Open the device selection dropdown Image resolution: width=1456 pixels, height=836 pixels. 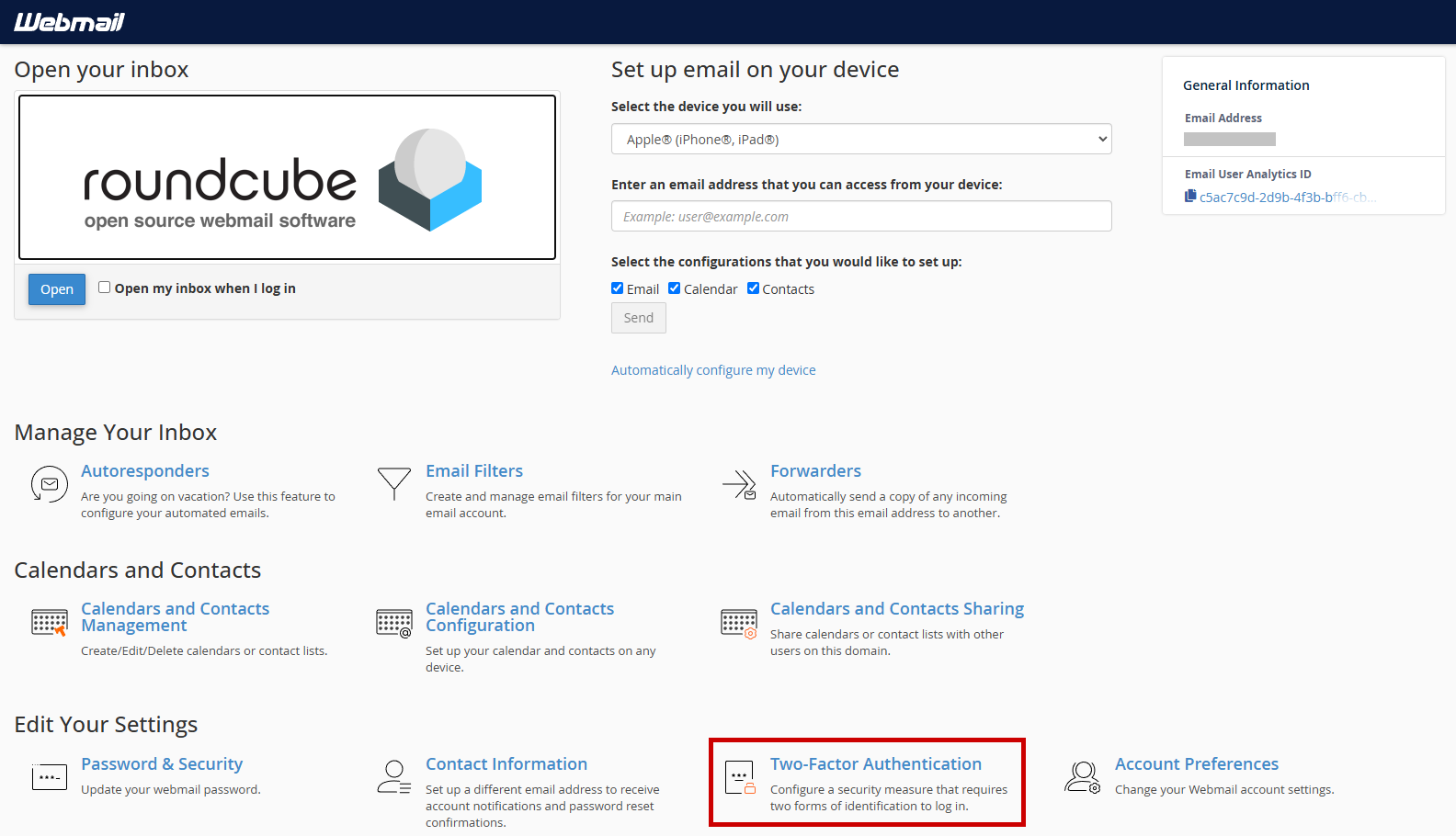tap(861, 140)
